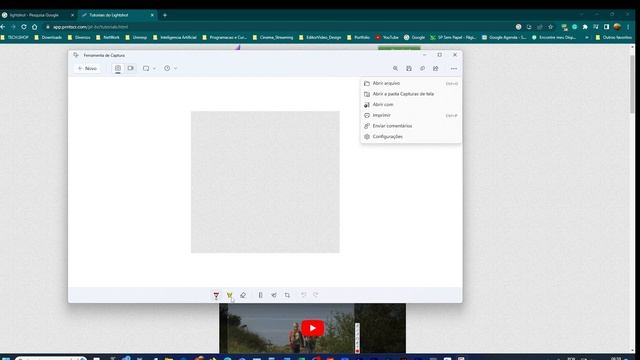
Task: Choose Imprimir from the menu
Action: [x=411, y=115]
